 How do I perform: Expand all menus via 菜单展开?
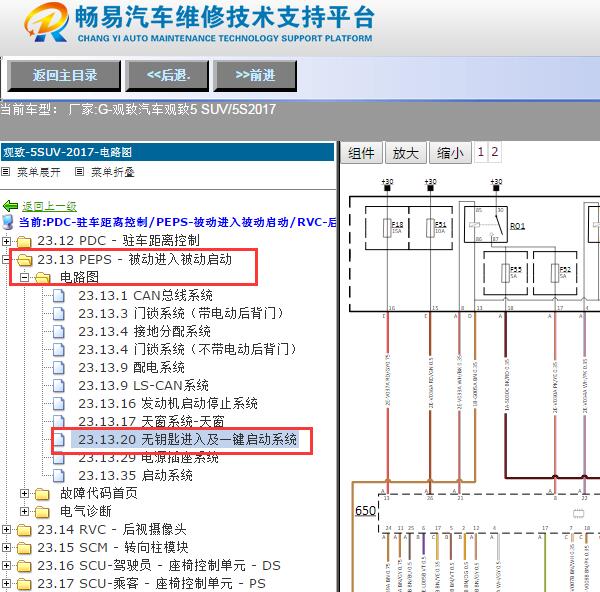pyautogui.click(x=39, y=172)
